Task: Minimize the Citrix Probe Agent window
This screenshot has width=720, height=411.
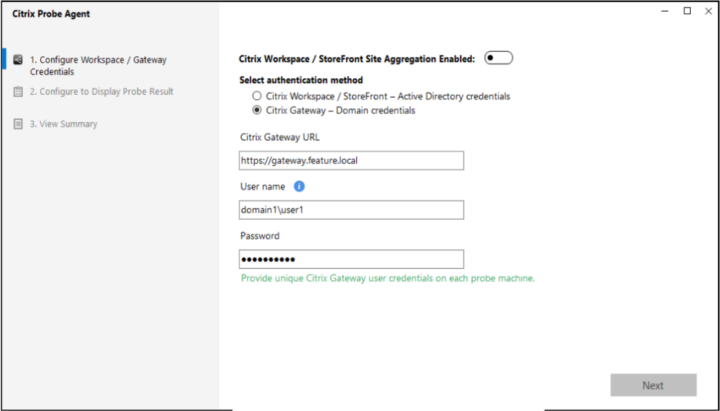Action: click(664, 11)
